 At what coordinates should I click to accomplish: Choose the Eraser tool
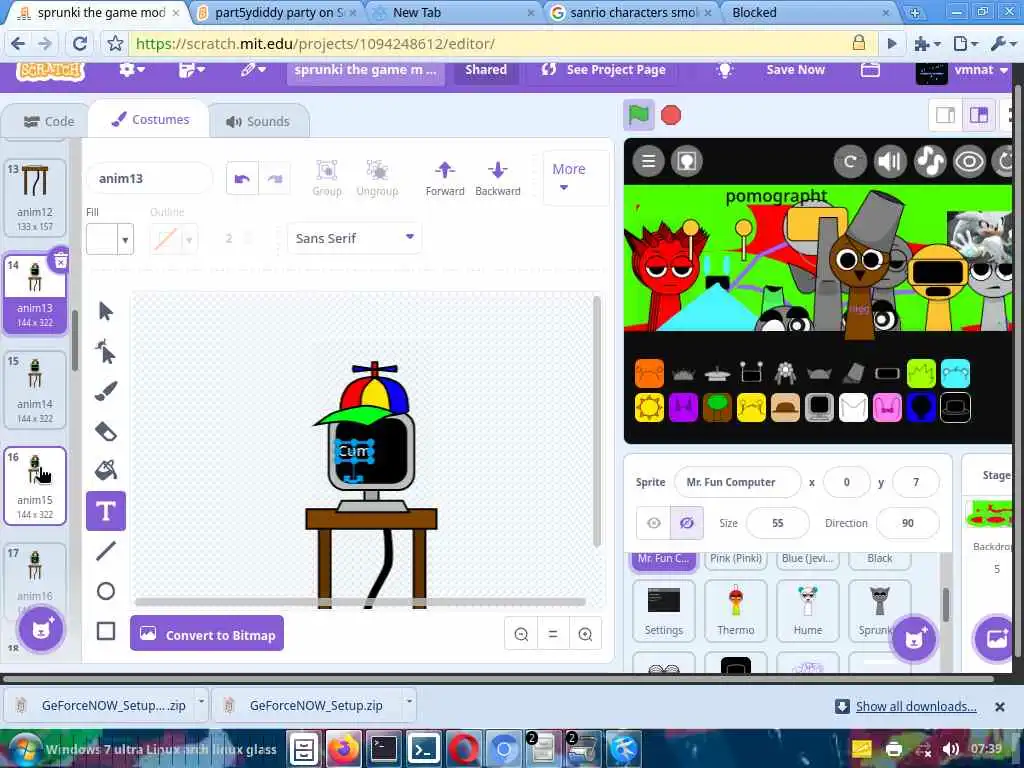click(x=106, y=431)
